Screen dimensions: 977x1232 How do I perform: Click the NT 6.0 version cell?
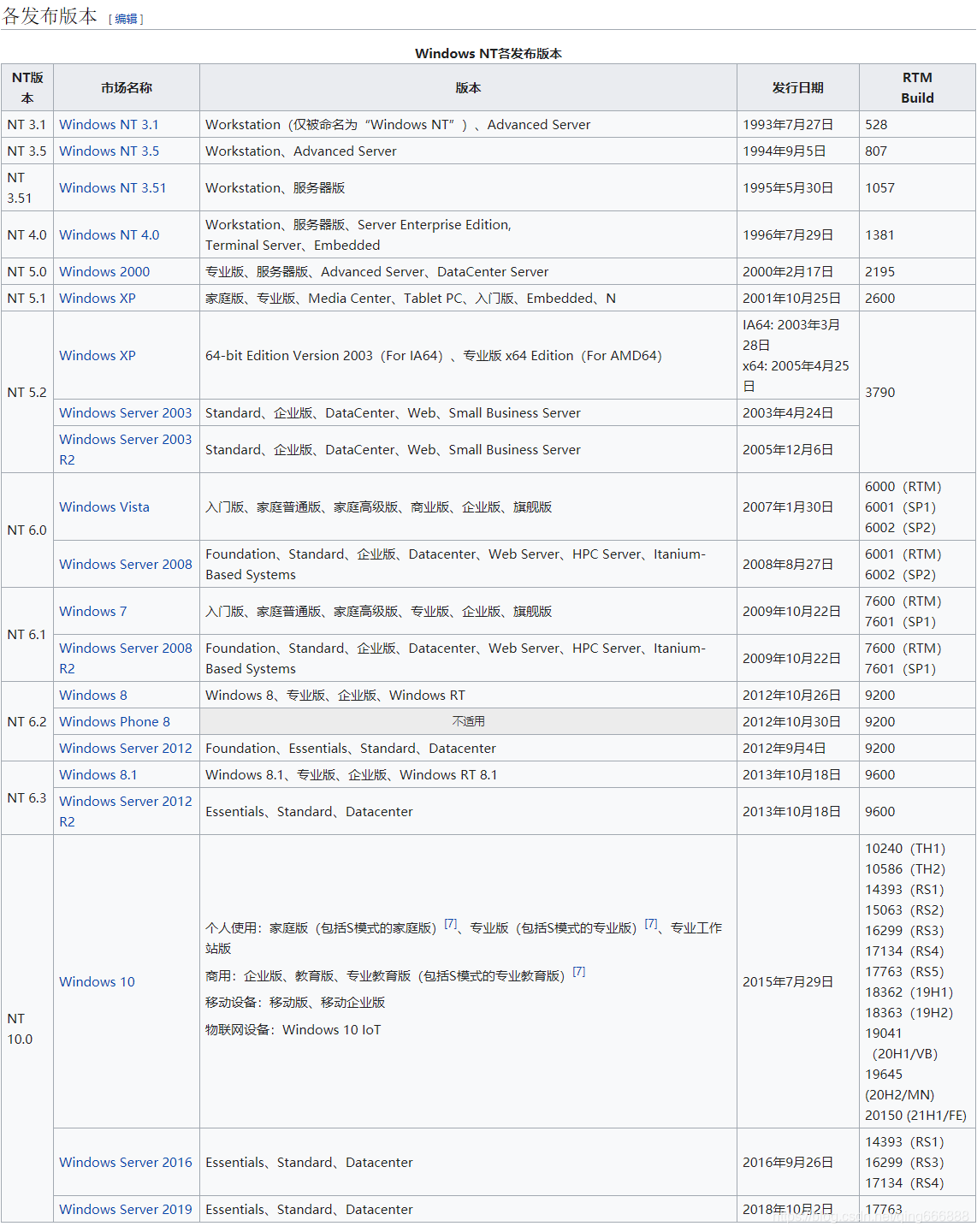(27, 530)
